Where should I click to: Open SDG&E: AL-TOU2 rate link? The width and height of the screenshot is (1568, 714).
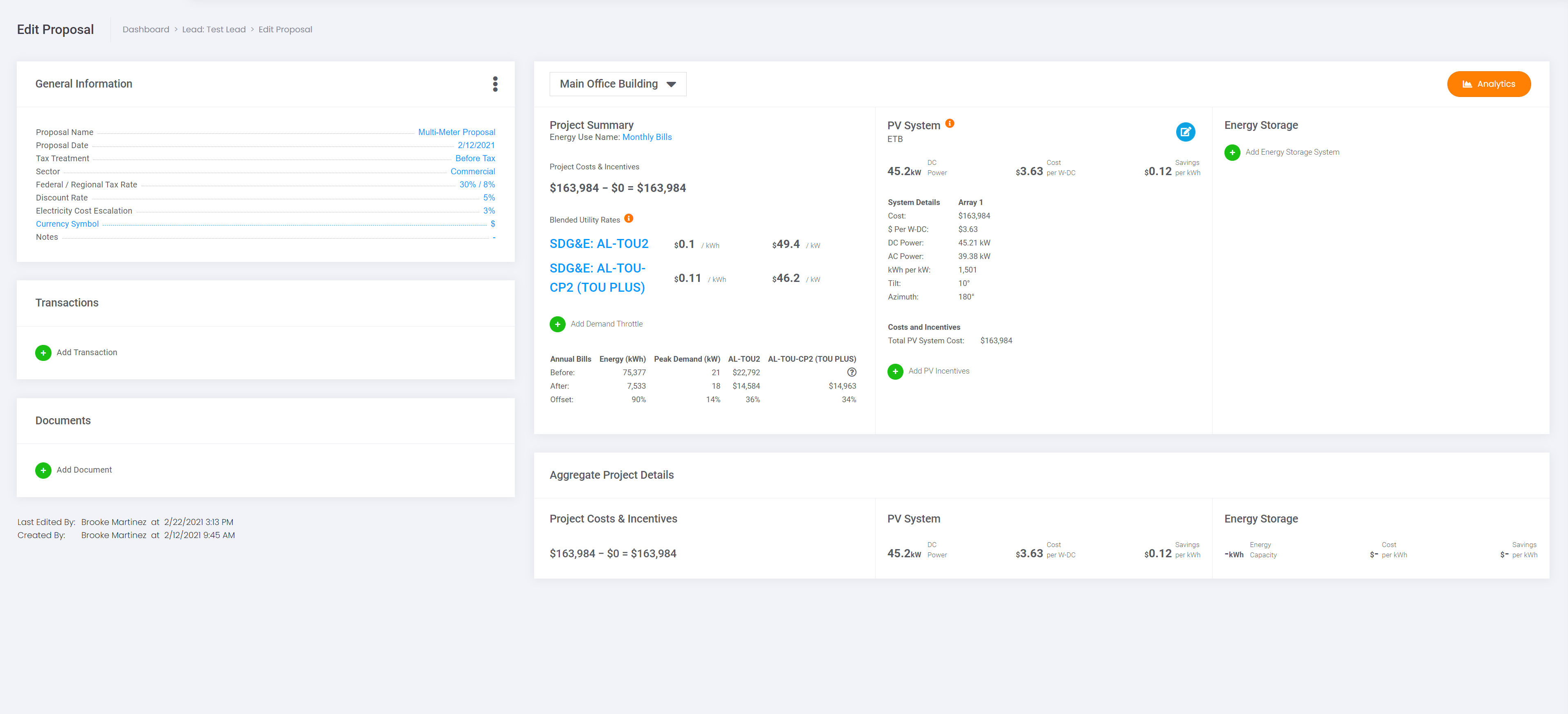pos(598,244)
